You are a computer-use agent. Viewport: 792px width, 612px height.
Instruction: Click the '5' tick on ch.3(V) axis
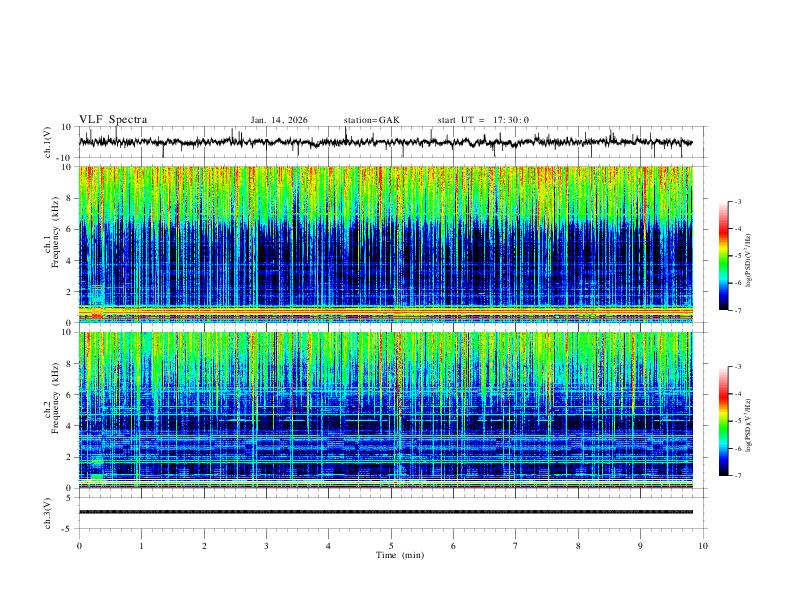(x=70, y=498)
